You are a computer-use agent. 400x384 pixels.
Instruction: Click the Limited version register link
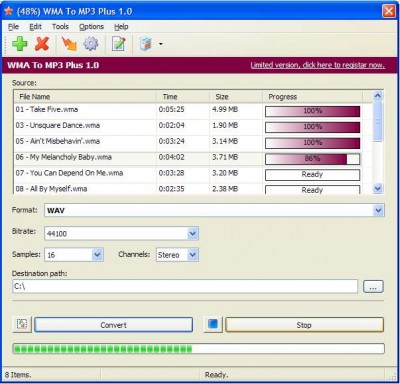(x=317, y=65)
